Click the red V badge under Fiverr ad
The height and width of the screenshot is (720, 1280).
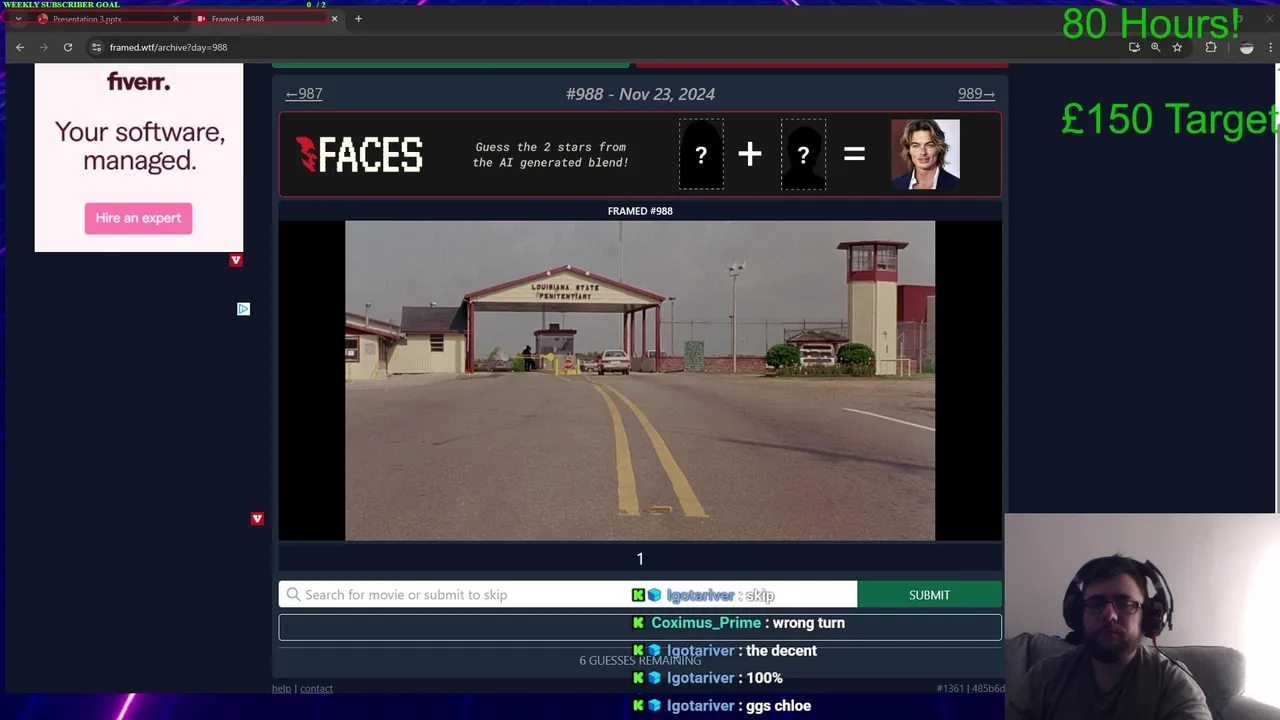[x=236, y=260]
